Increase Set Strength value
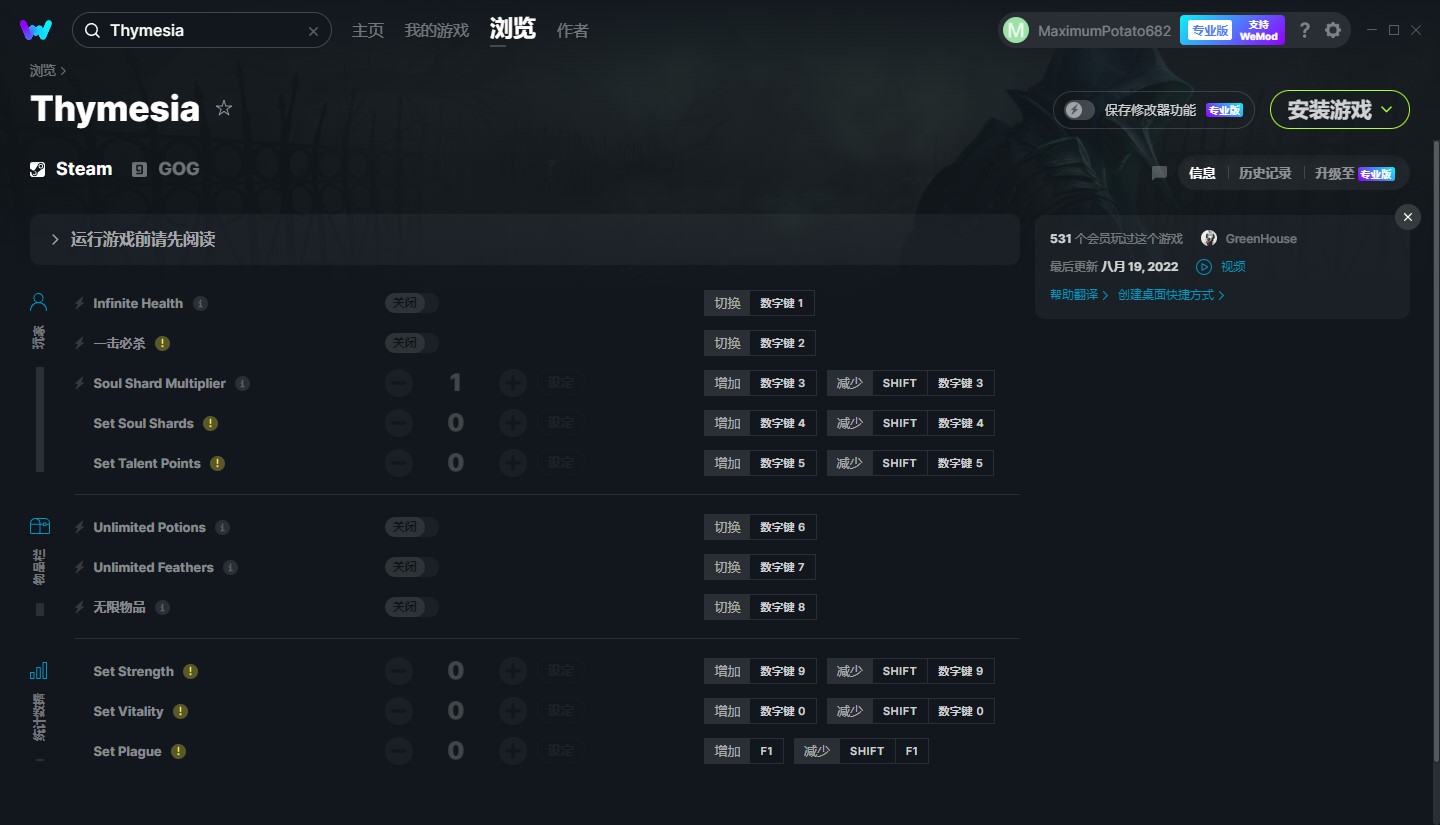 pos(513,671)
